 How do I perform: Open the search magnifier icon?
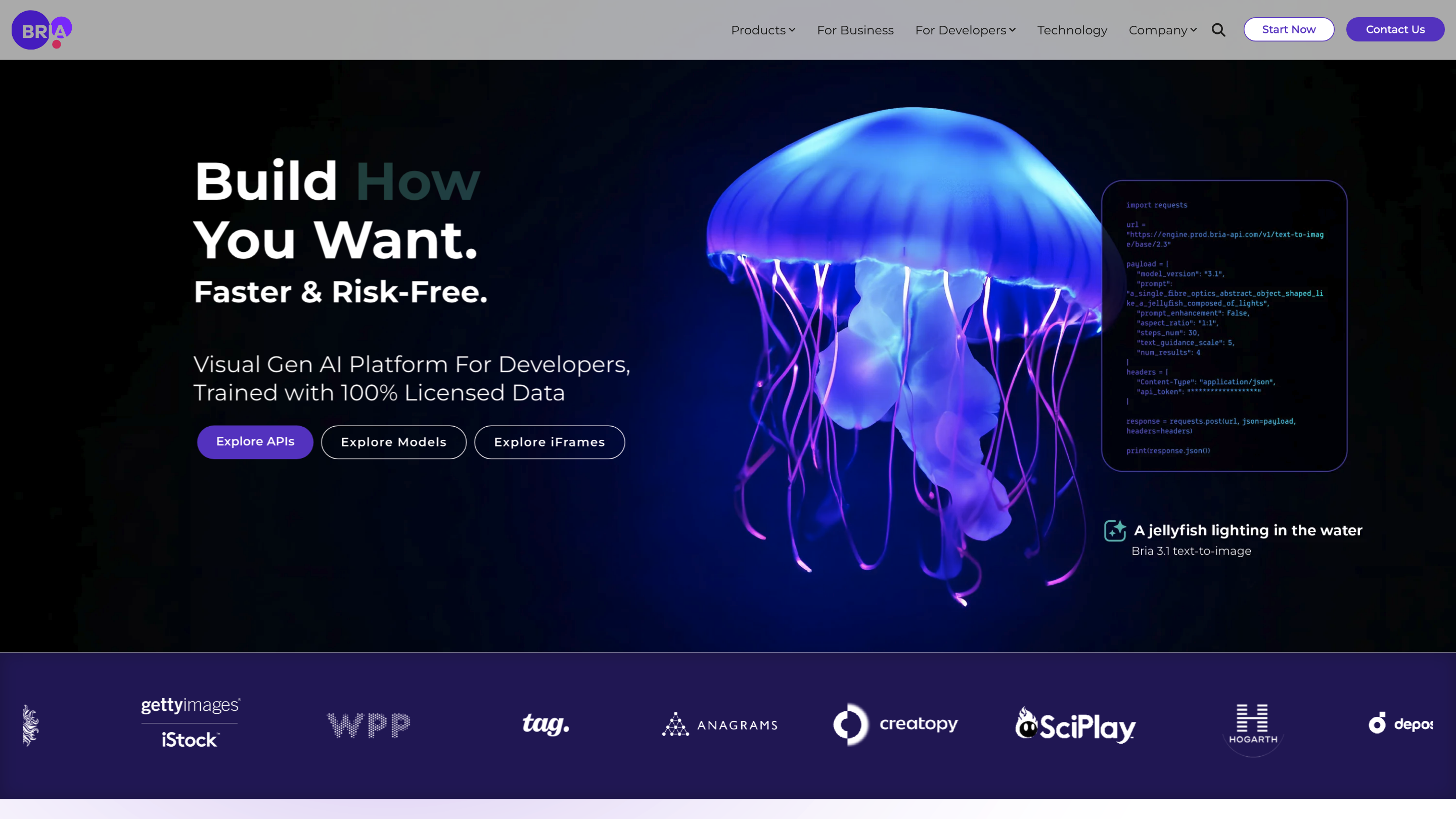click(1218, 30)
